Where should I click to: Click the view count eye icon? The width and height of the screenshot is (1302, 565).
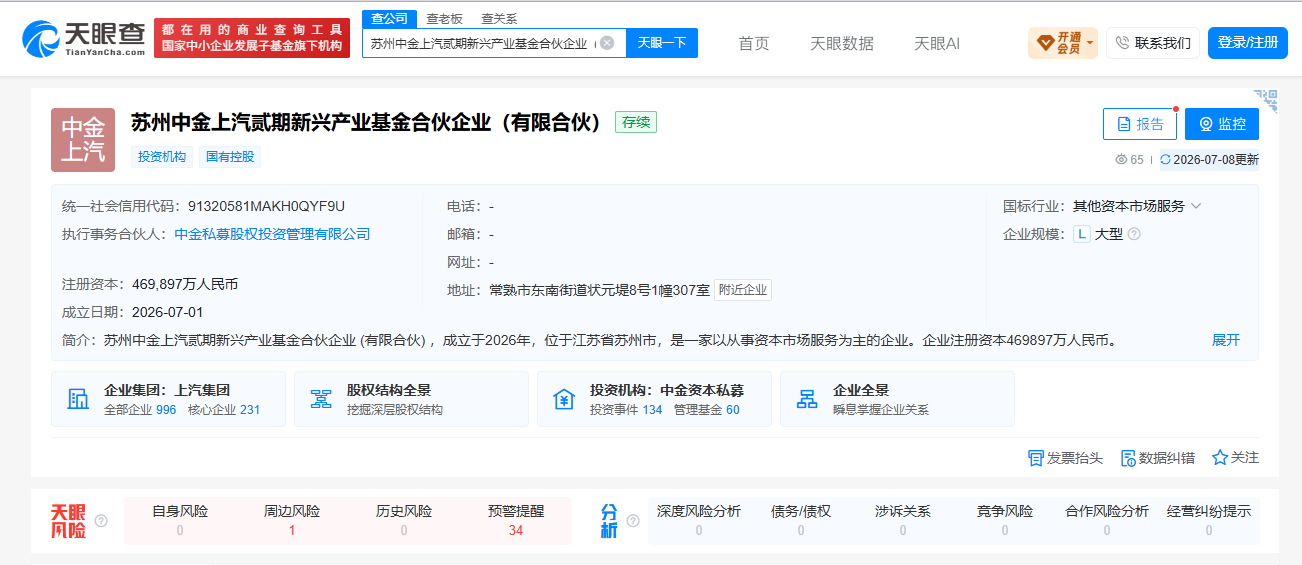(1121, 160)
